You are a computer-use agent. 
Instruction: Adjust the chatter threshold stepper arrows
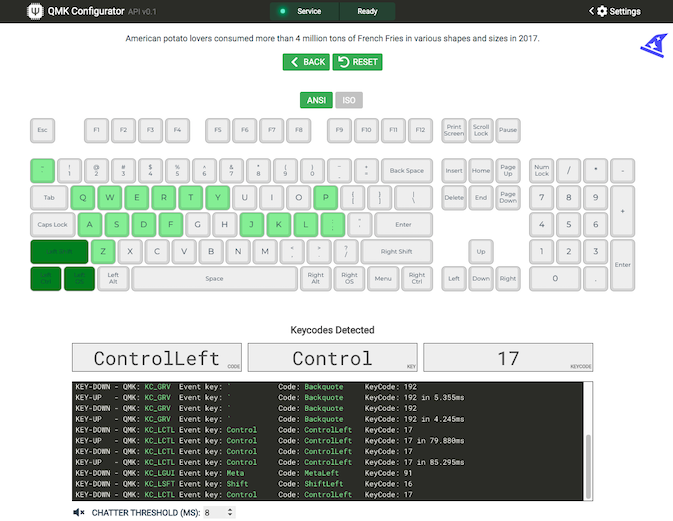pyautogui.click(x=231, y=512)
